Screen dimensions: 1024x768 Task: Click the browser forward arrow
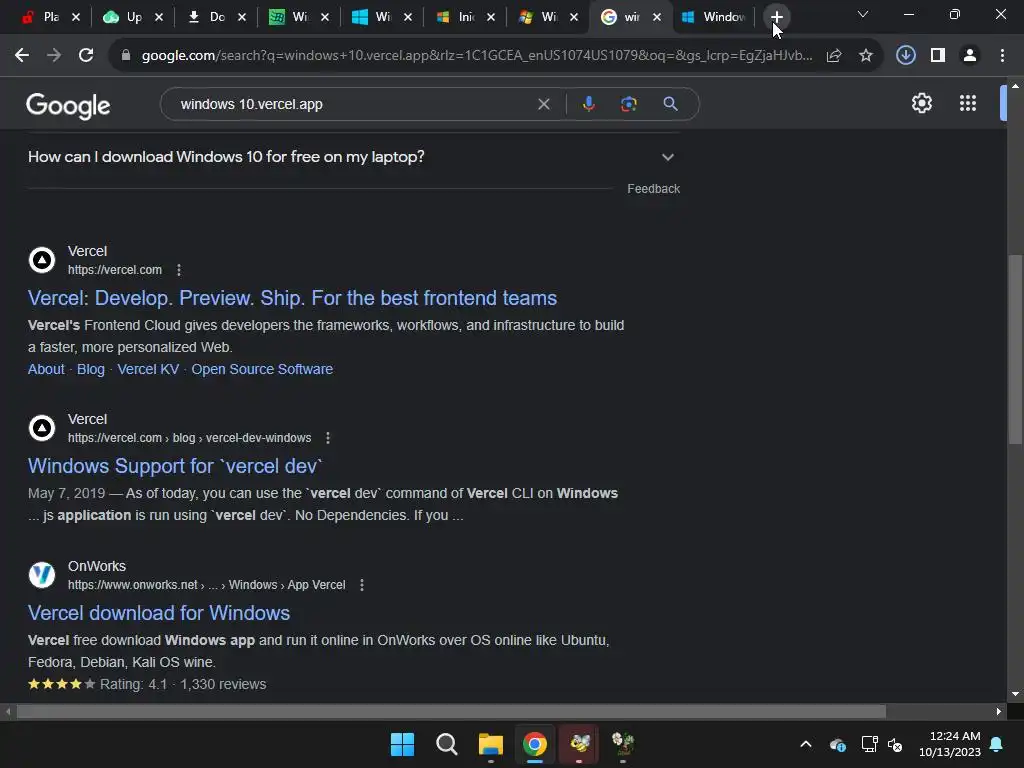pyautogui.click(x=54, y=56)
